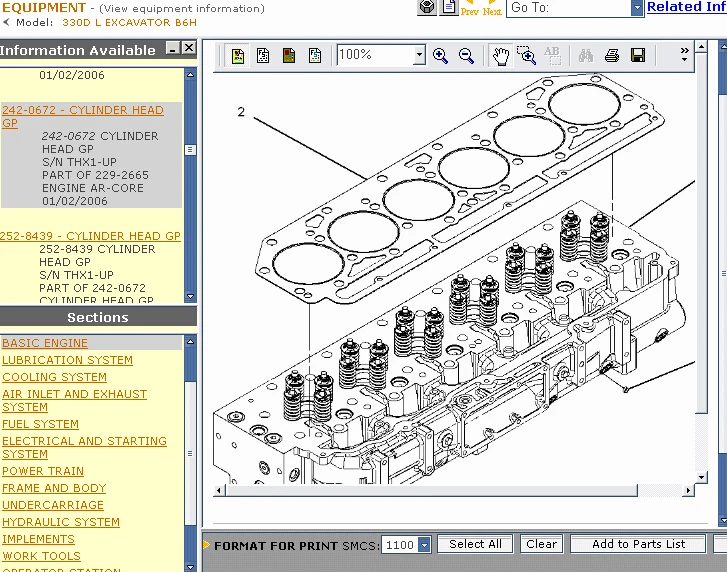Click the back arrow beside Model
The height and width of the screenshot is (572, 727).
point(6,22)
